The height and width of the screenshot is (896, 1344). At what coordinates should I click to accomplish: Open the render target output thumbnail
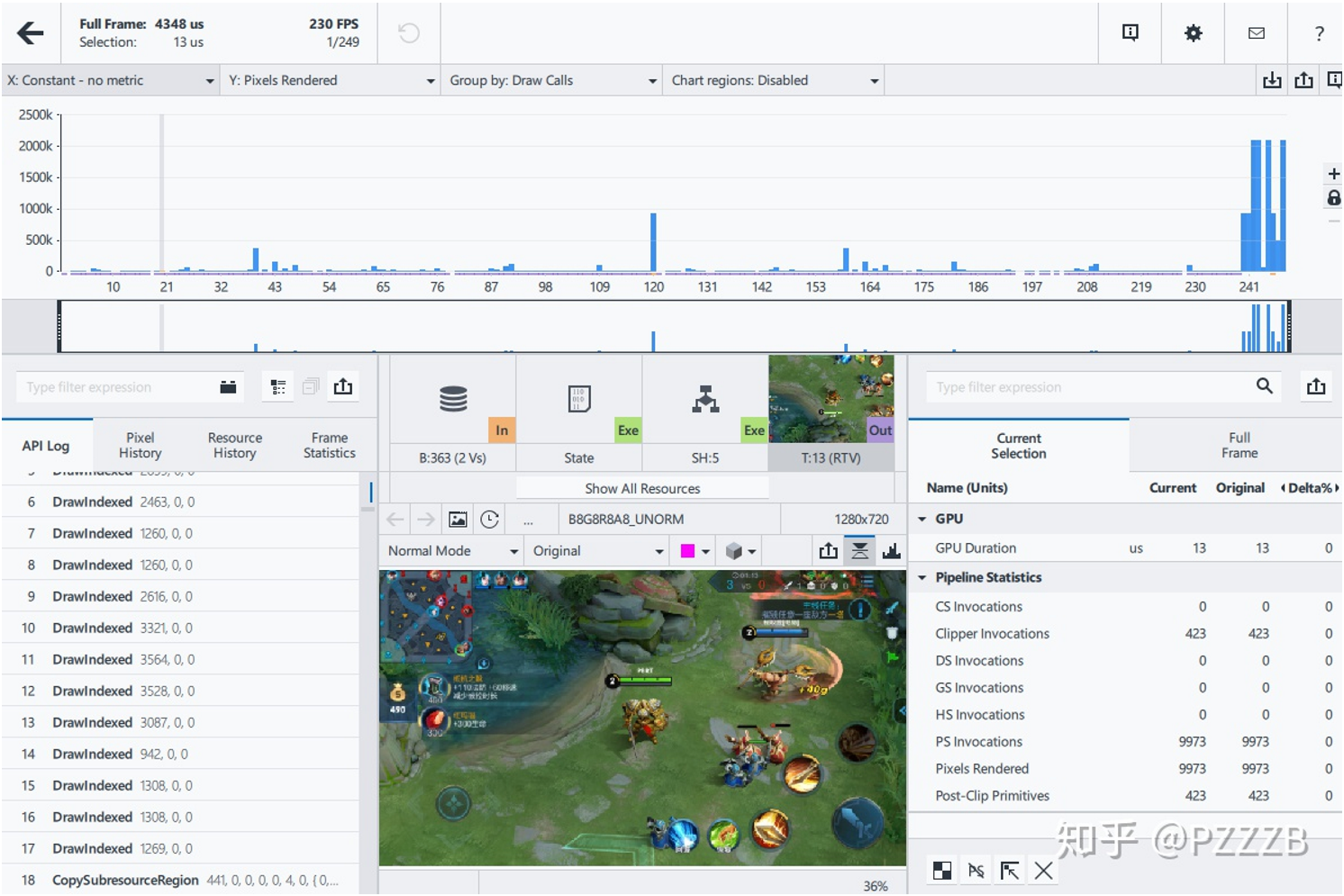click(831, 398)
